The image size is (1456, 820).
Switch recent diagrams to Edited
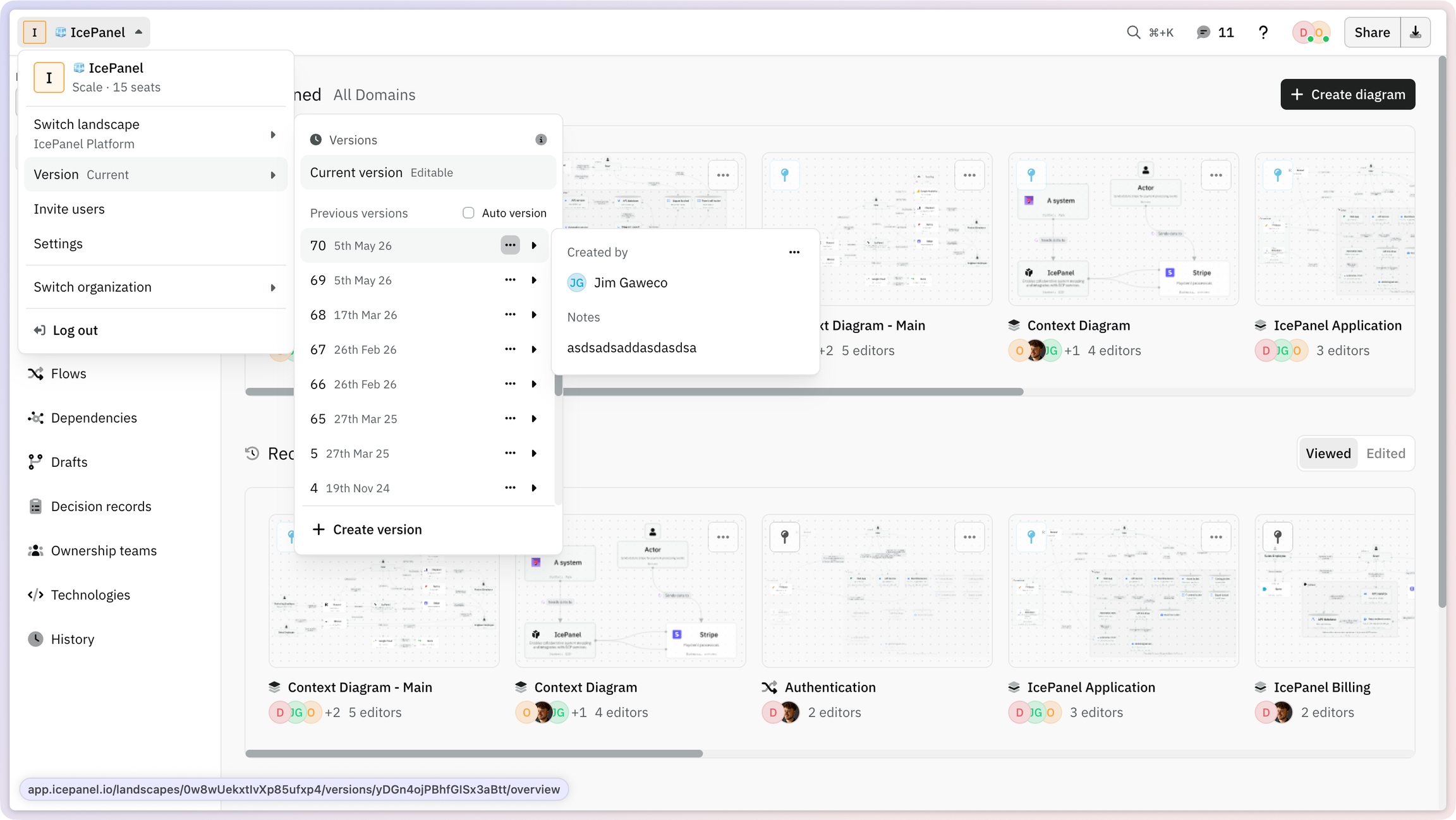coord(1385,454)
